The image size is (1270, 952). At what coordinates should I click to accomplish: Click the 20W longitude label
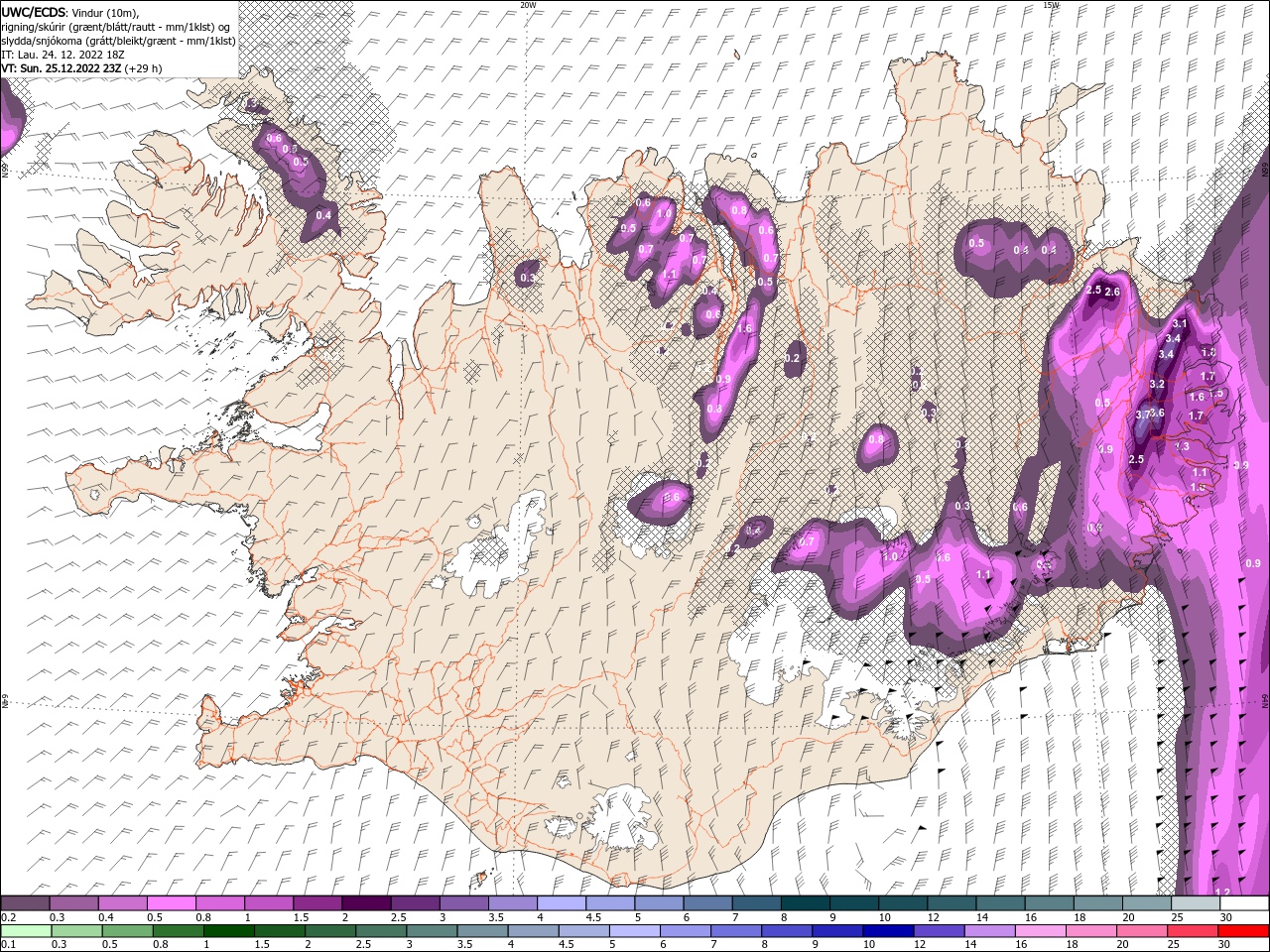click(528, 5)
